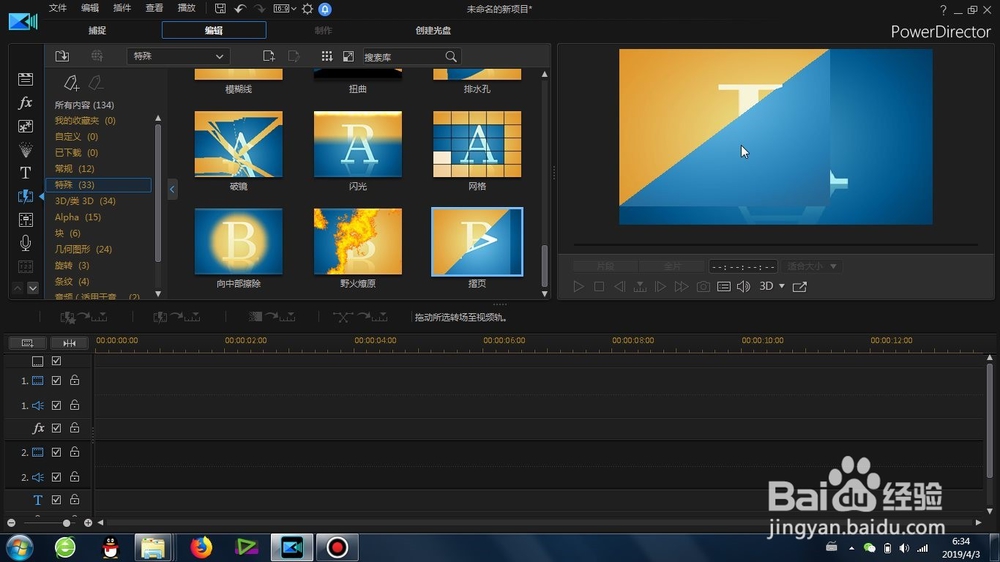Open the Voice-Over microphone room
This screenshot has height=562, width=1000.
(26, 243)
